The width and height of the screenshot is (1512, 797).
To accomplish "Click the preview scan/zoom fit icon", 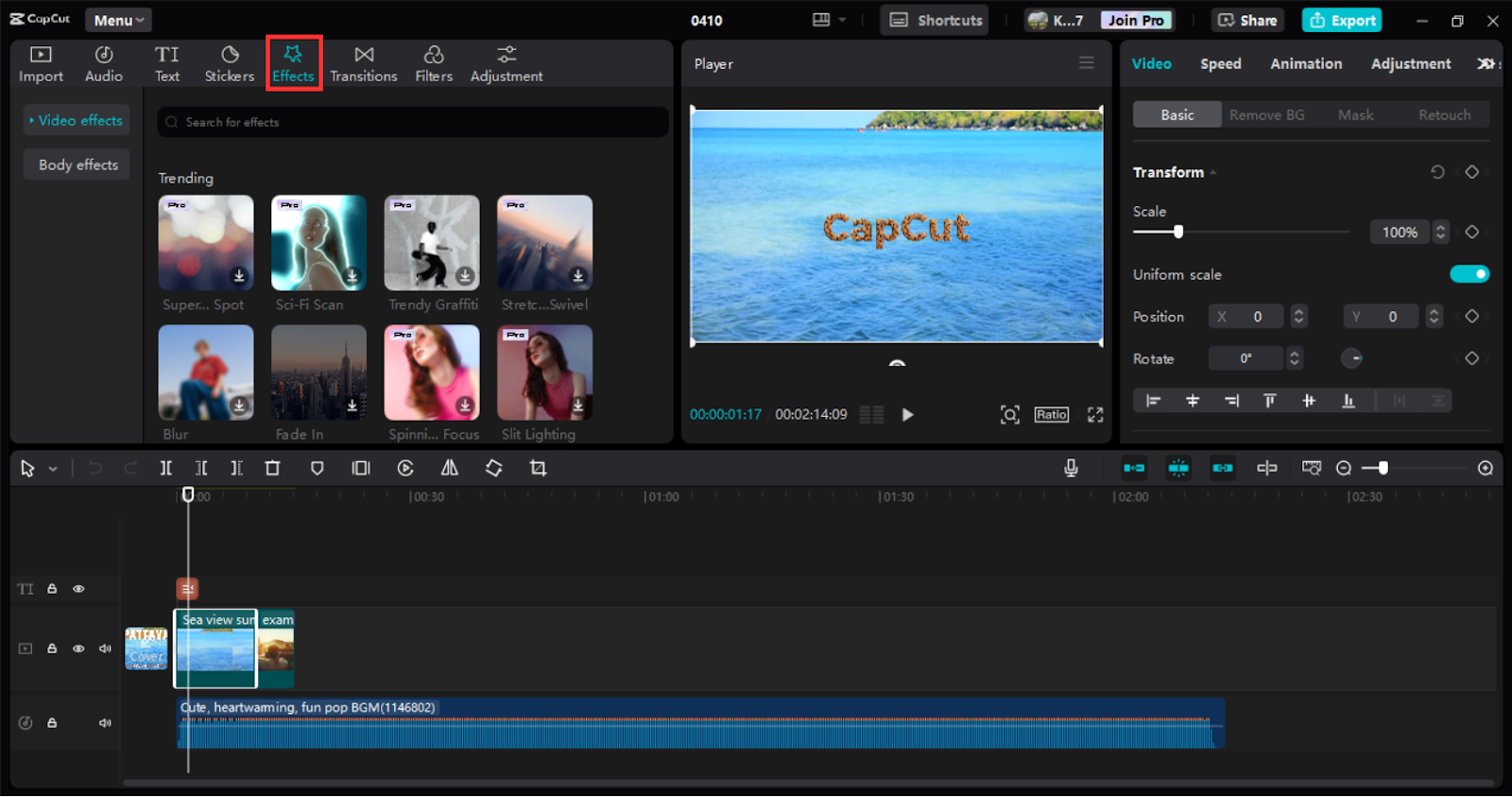I will point(1010,414).
